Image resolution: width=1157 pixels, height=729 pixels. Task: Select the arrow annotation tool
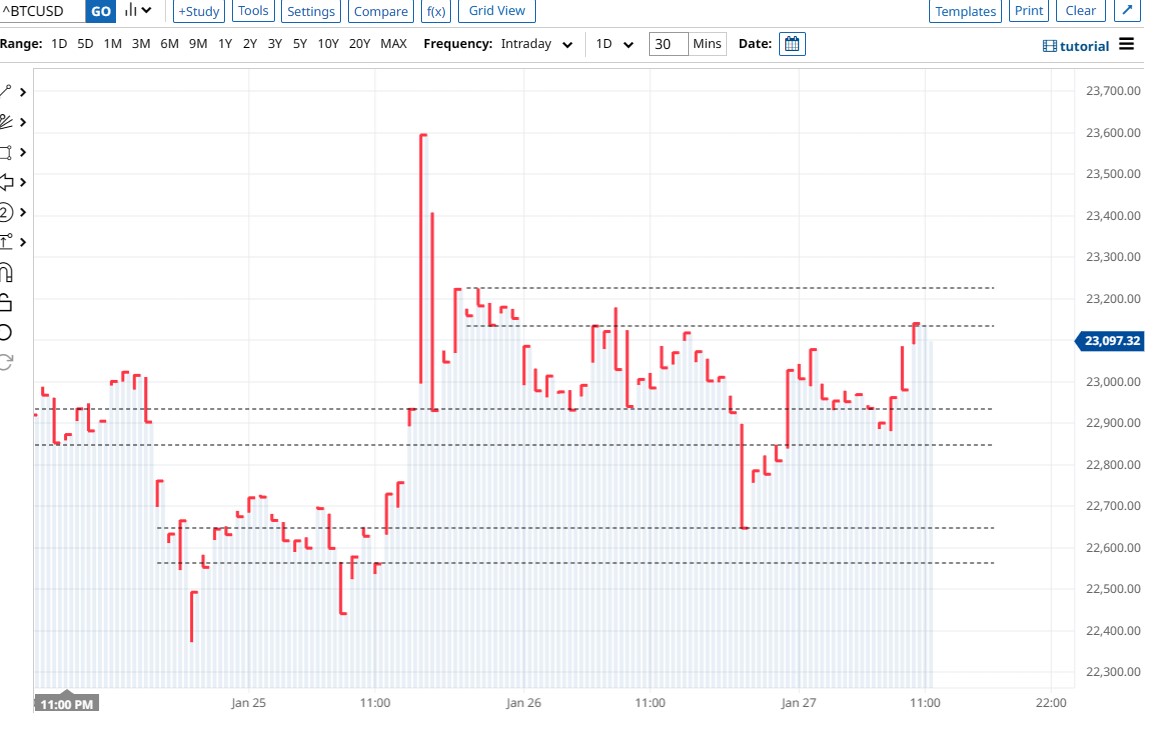point(5,182)
